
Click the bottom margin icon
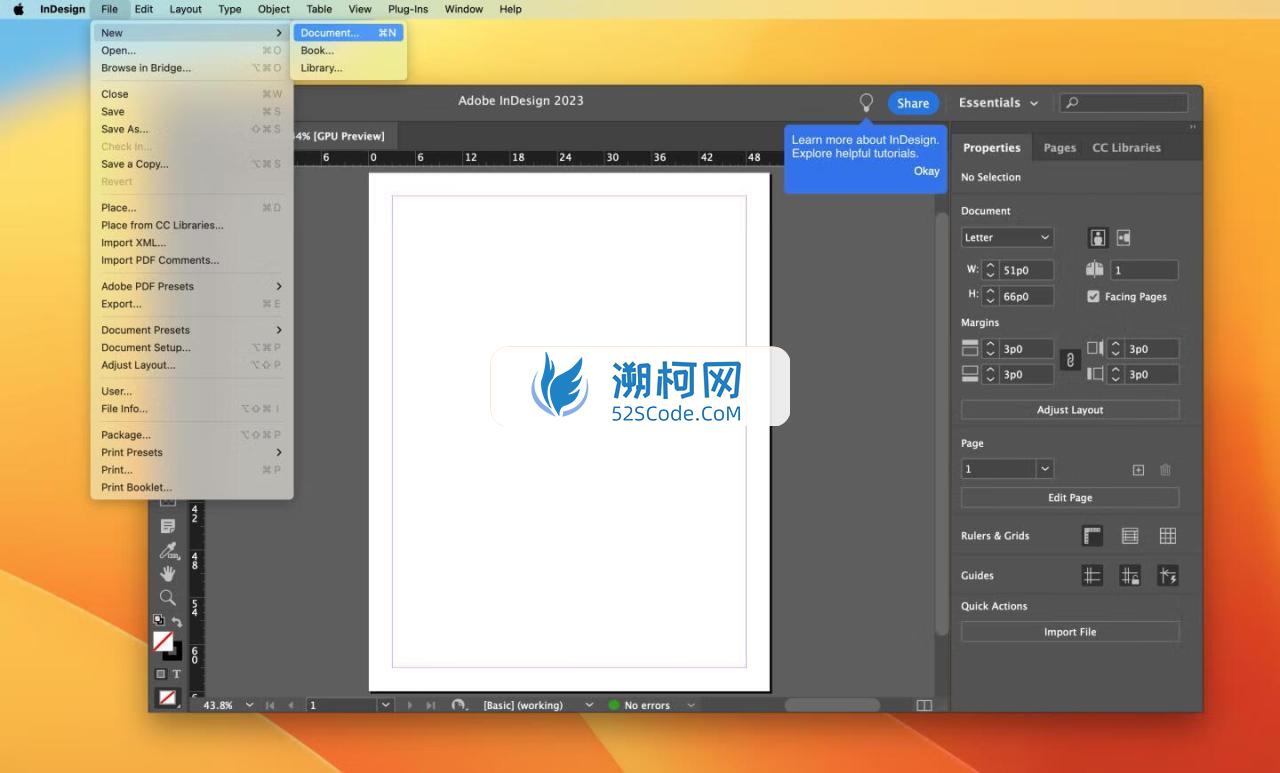[x=969, y=373]
